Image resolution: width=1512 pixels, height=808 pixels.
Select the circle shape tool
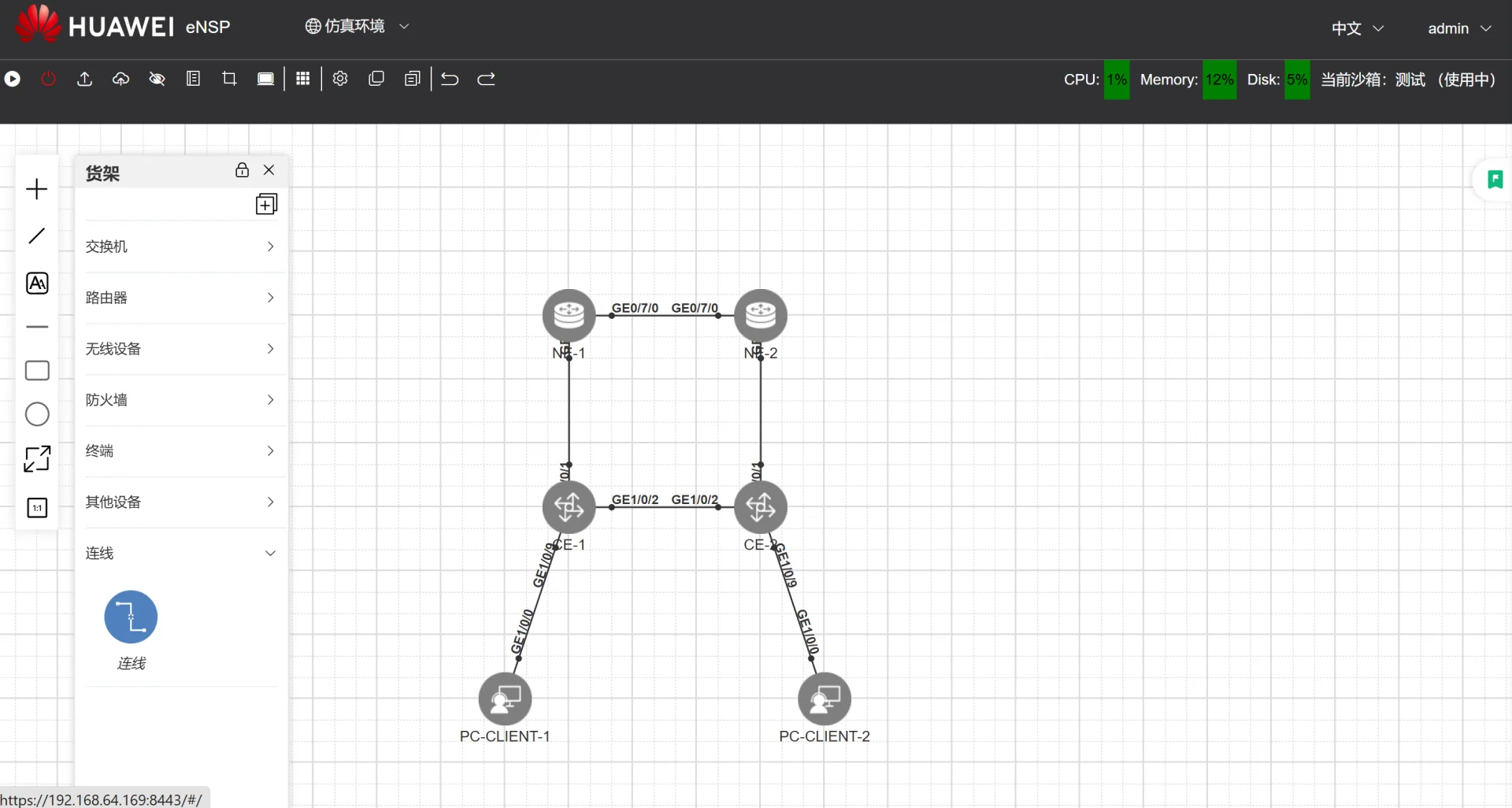click(x=37, y=414)
